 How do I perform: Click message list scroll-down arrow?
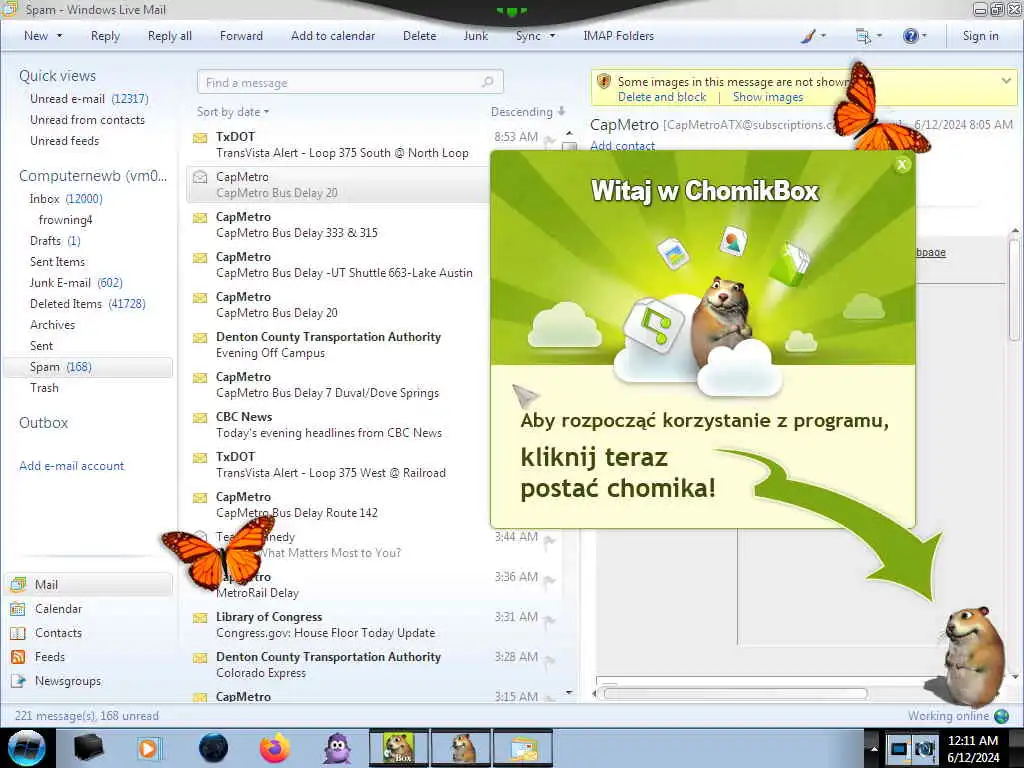569,693
